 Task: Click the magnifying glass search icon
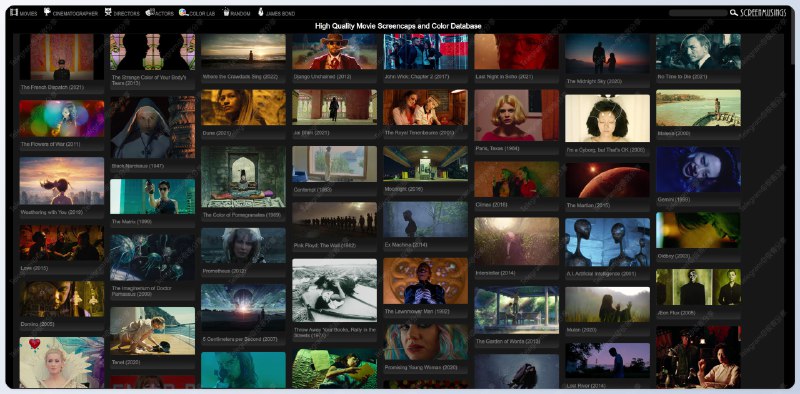point(734,13)
